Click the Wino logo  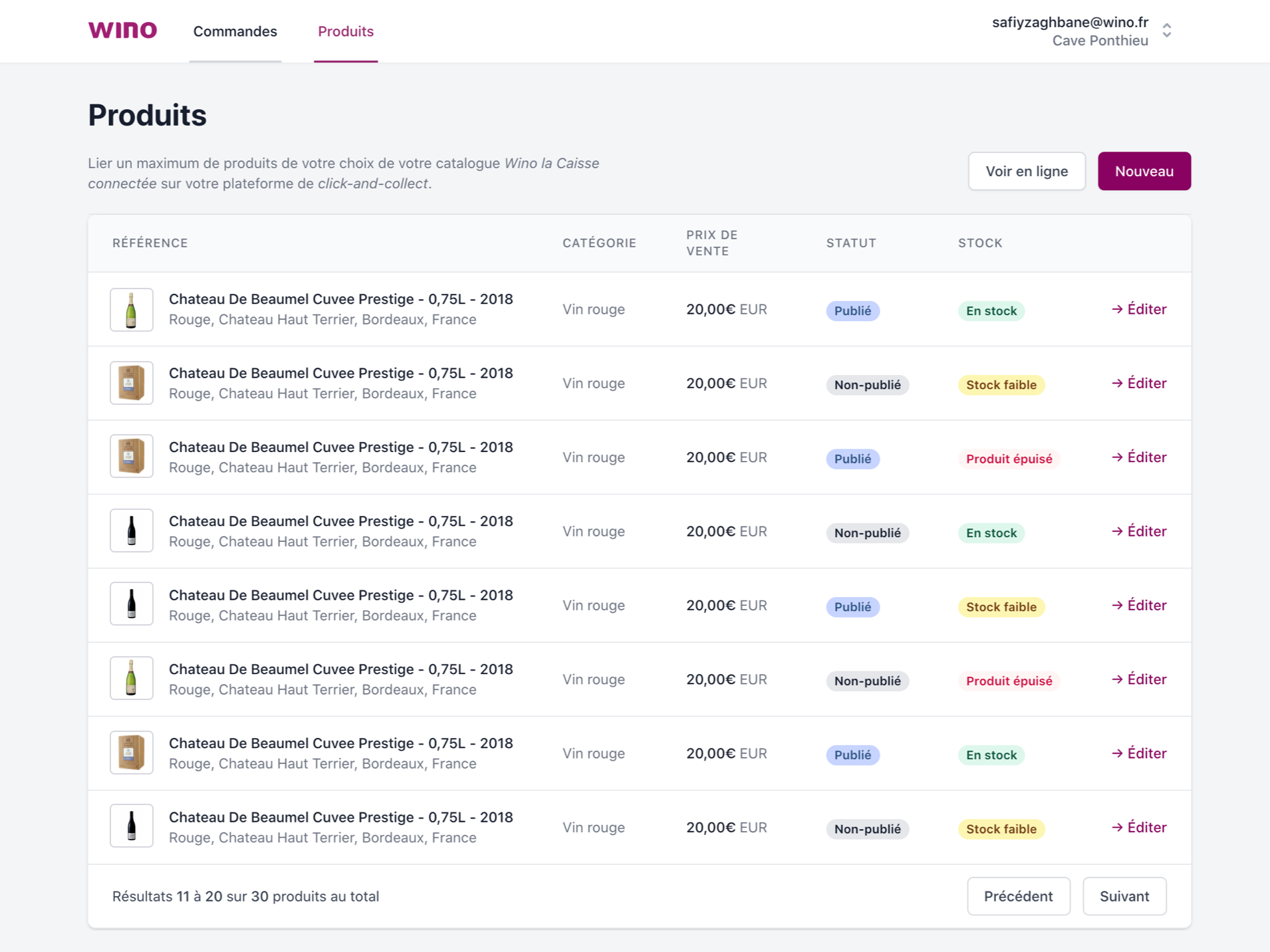[x=122, y=31]
